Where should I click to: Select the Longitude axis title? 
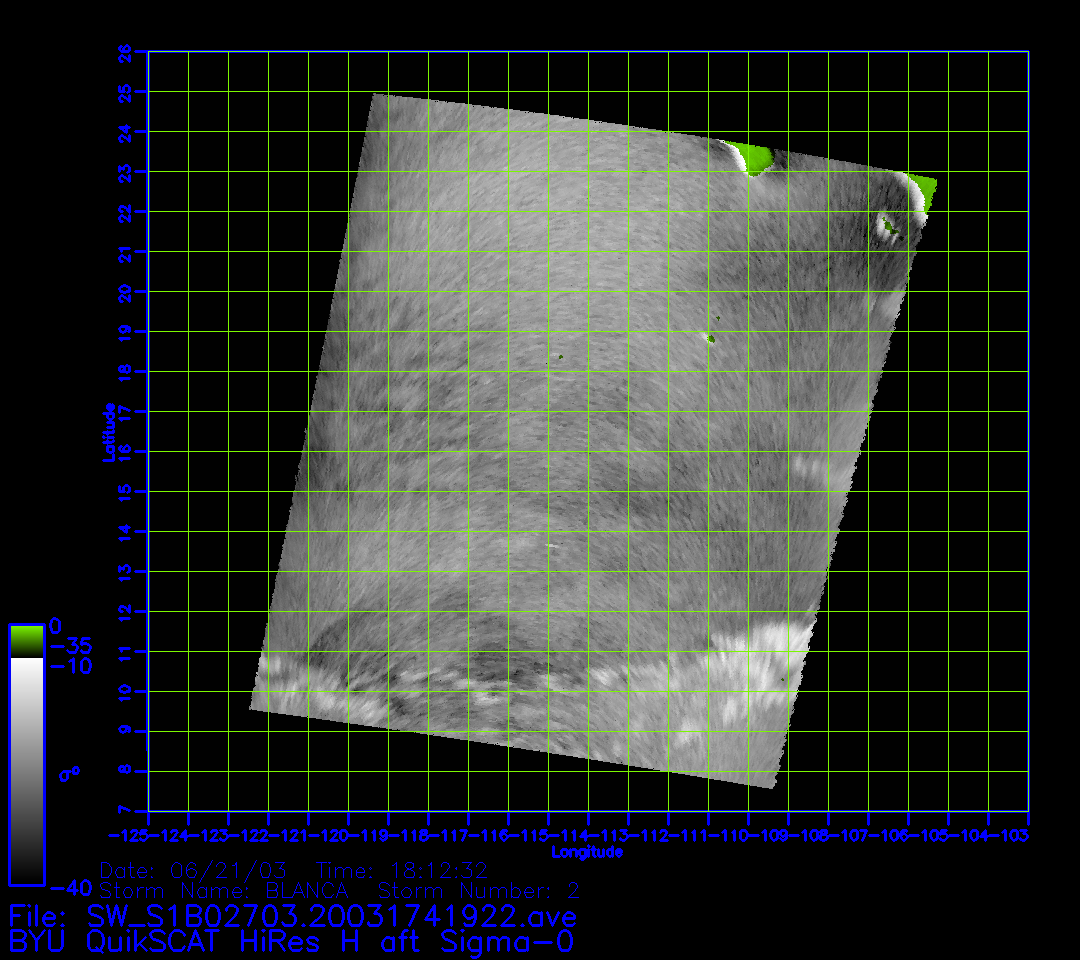pyautogui.click(x=587, y=852)
